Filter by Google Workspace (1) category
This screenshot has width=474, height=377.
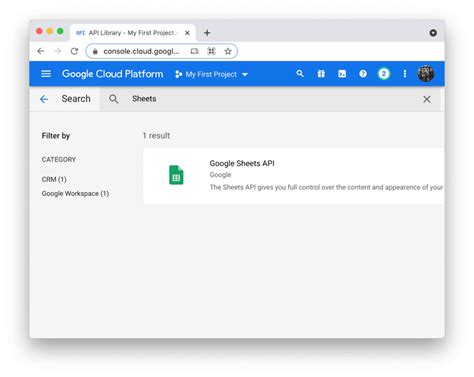[x=75, y=193]
